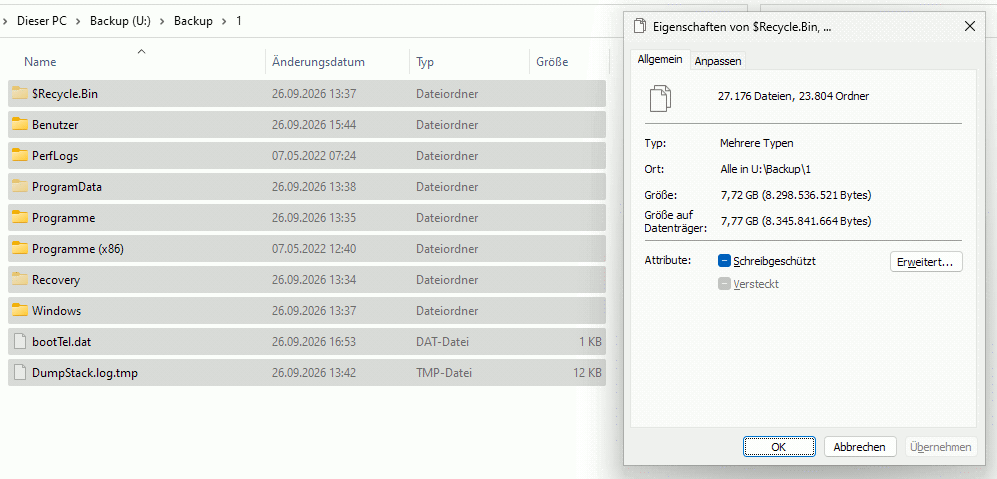Expand breadcrumb chevron after Dieser PC
This screenshot has height=479, width=997.
coord(78,21)
